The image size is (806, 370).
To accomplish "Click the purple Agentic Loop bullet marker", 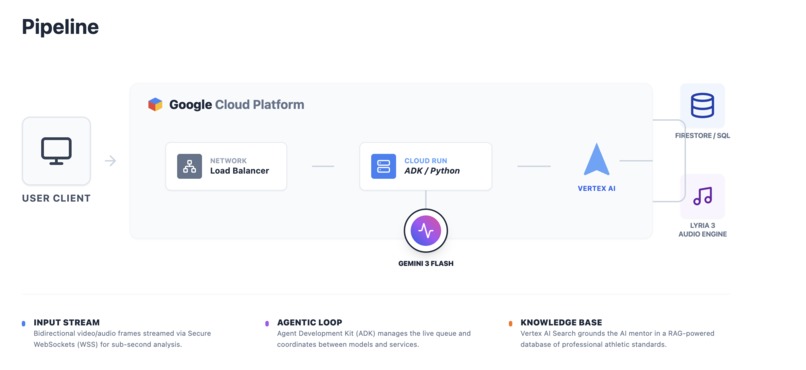I will coord(267,324).
